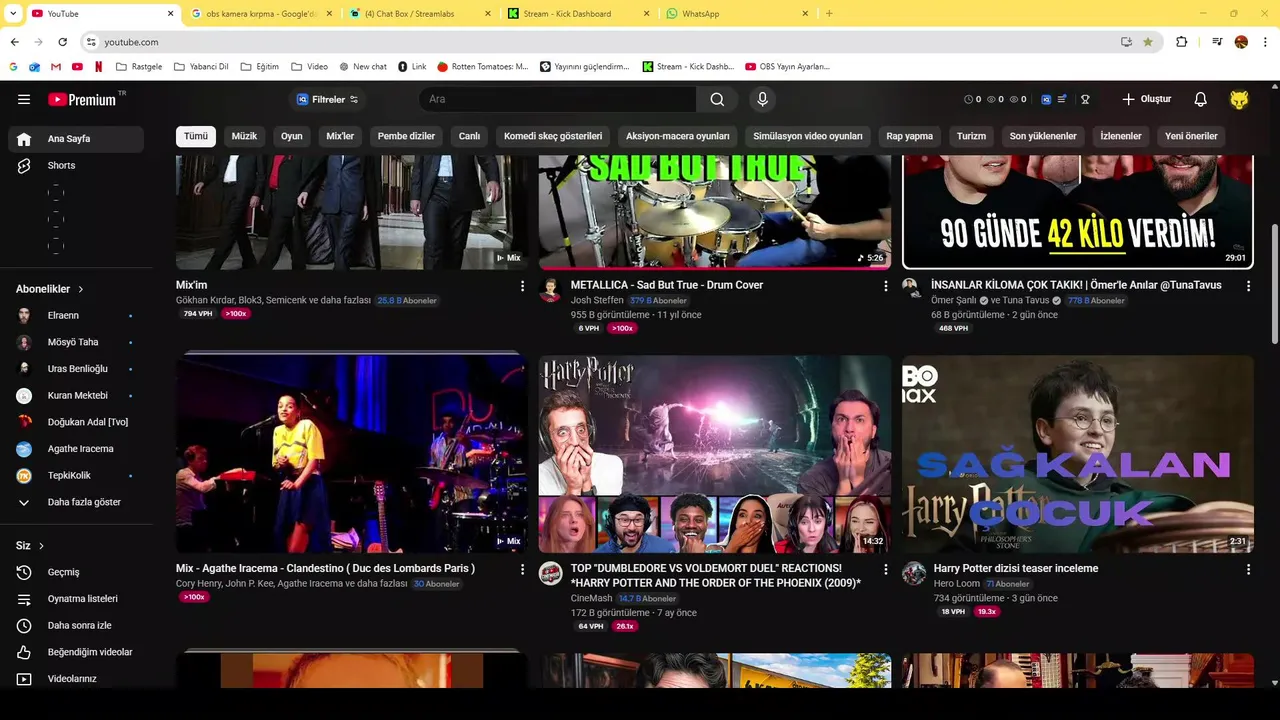
Task: Click the Ömer Şanlı channel name
Action: [953, 300]
